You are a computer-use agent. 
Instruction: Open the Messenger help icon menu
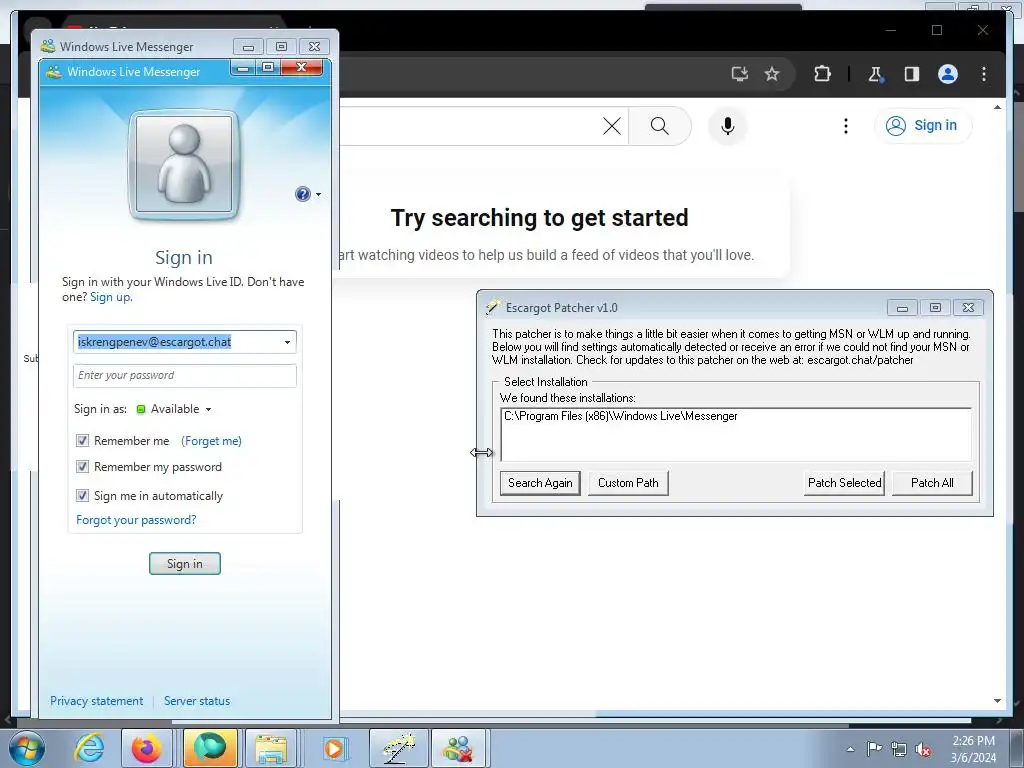[308, 194]
